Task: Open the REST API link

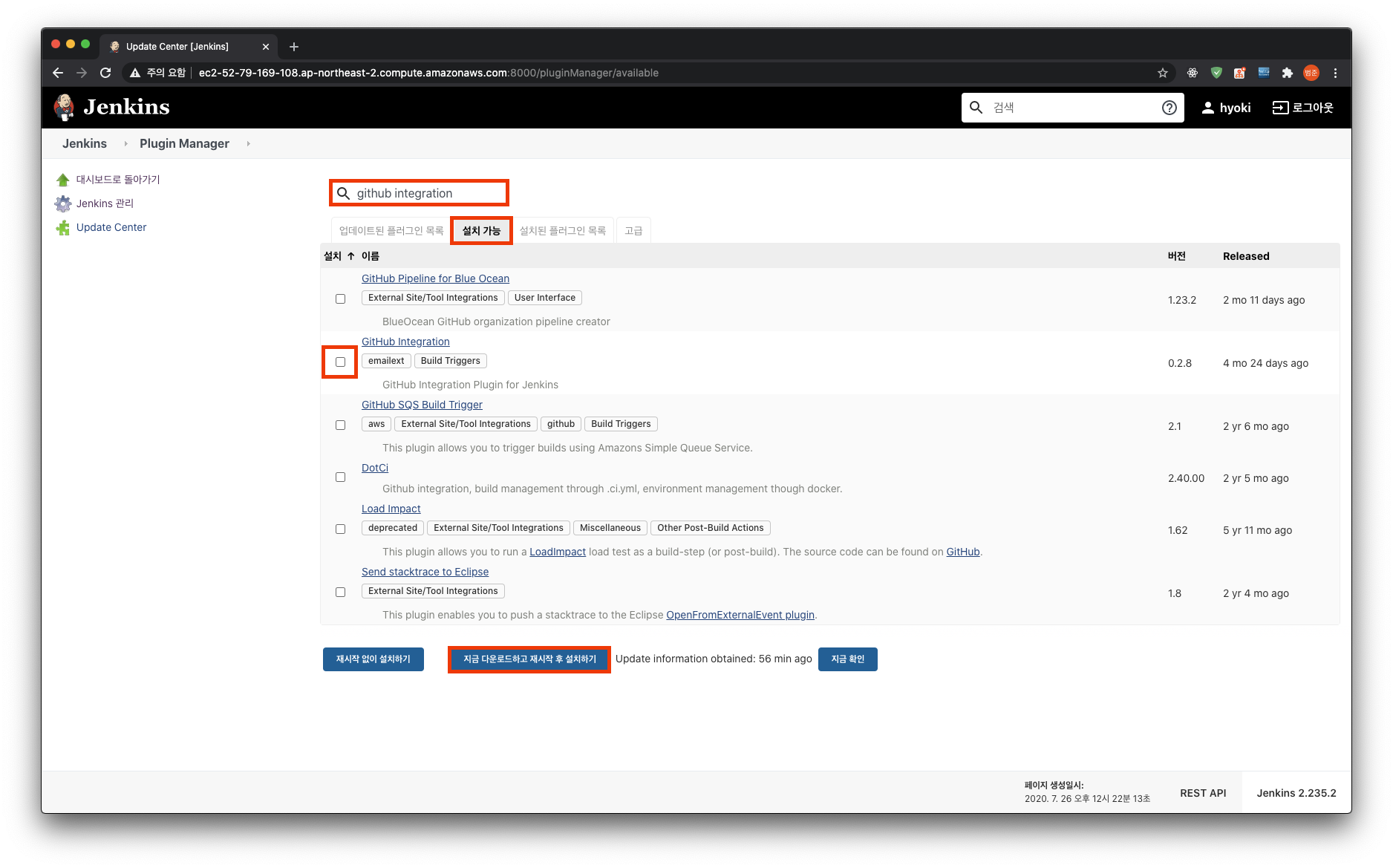Action: click(x=1203, y=793)
